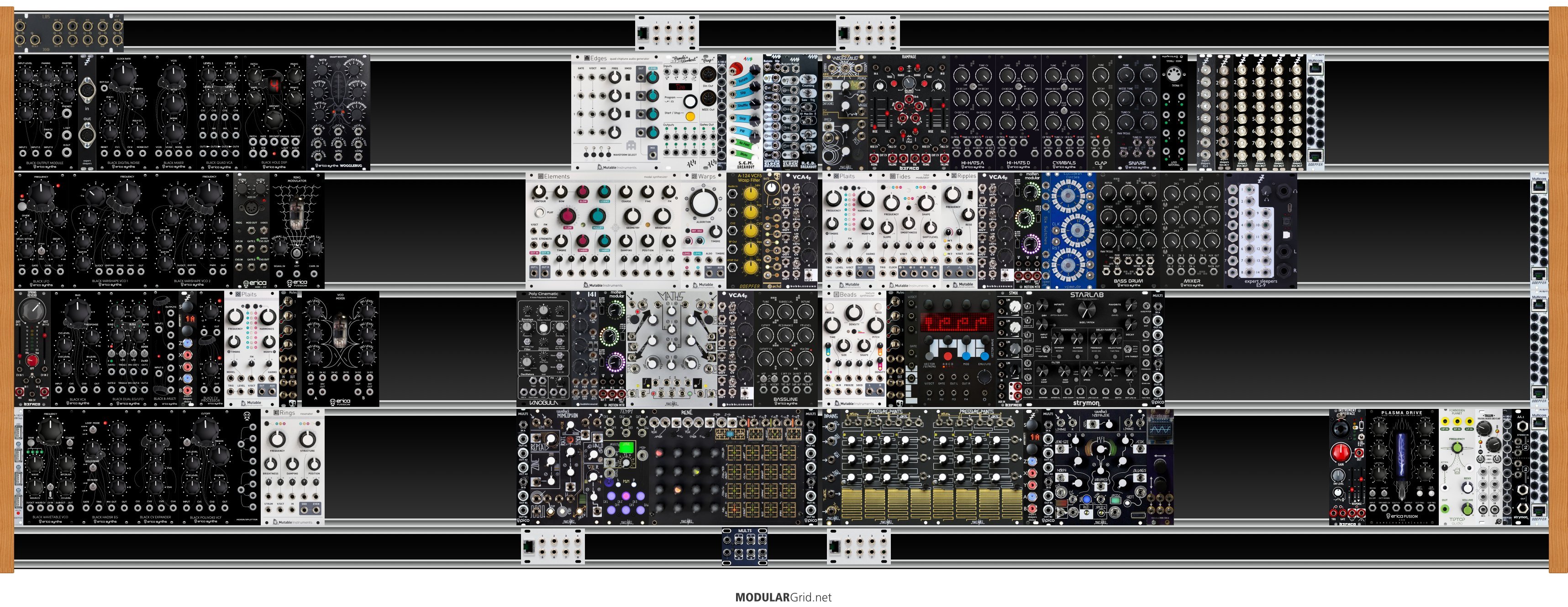Select the Rings resonator module
The image size is (1568, 607).
tap(293, 466)
